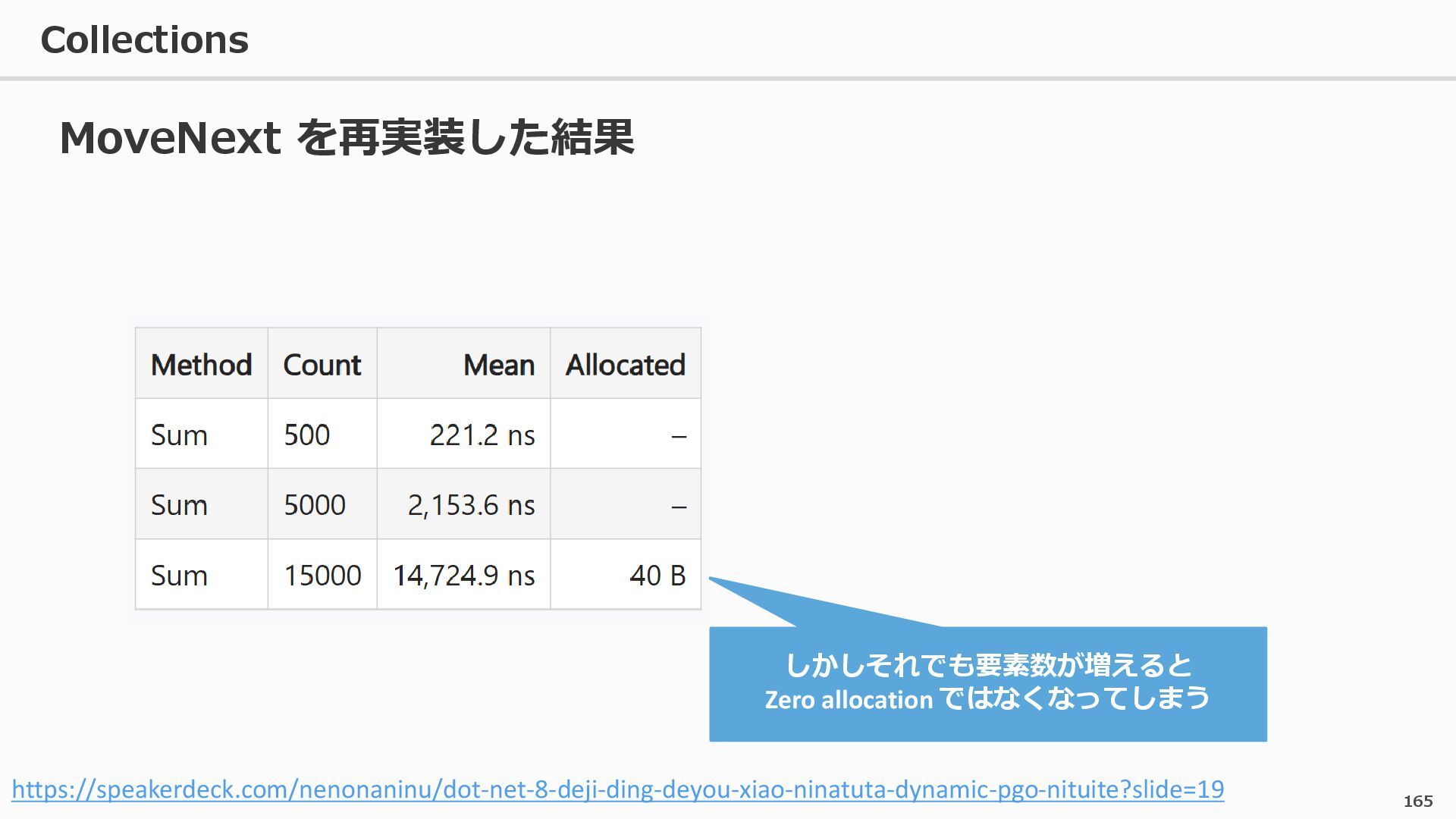Click the Collections header title

(x=144, y=39)
